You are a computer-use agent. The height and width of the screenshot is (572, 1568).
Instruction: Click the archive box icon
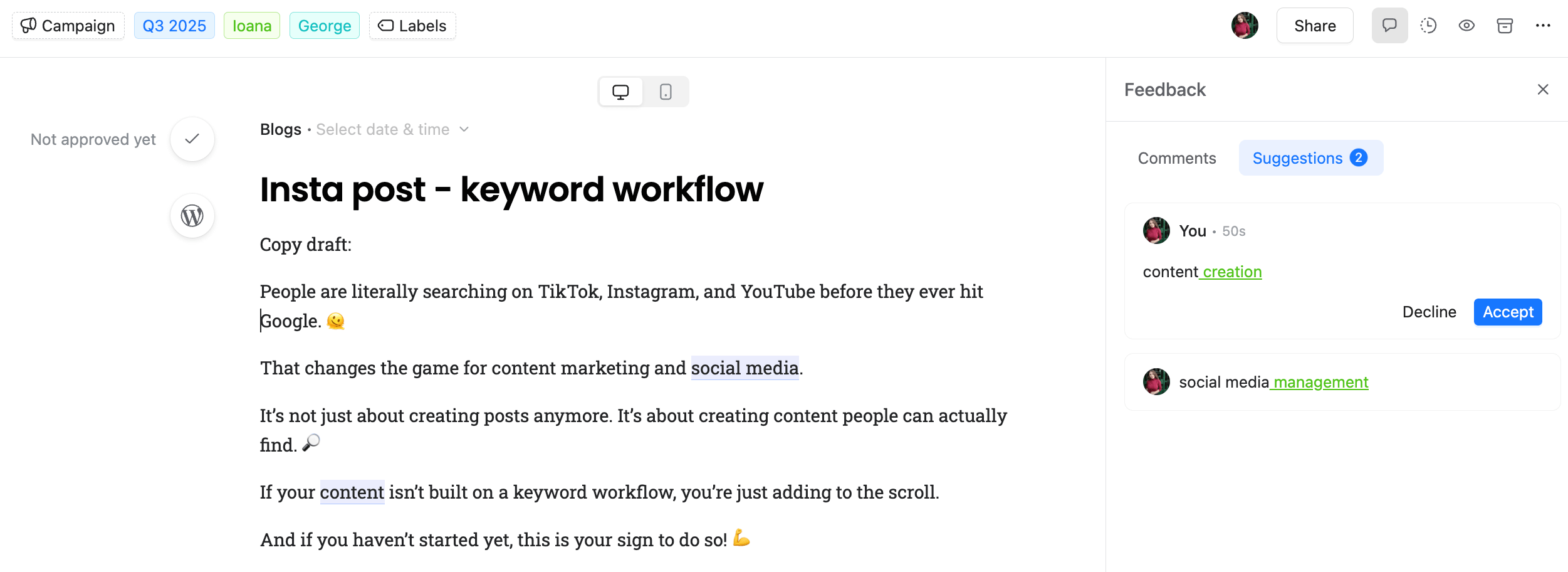click(1505, 26)
